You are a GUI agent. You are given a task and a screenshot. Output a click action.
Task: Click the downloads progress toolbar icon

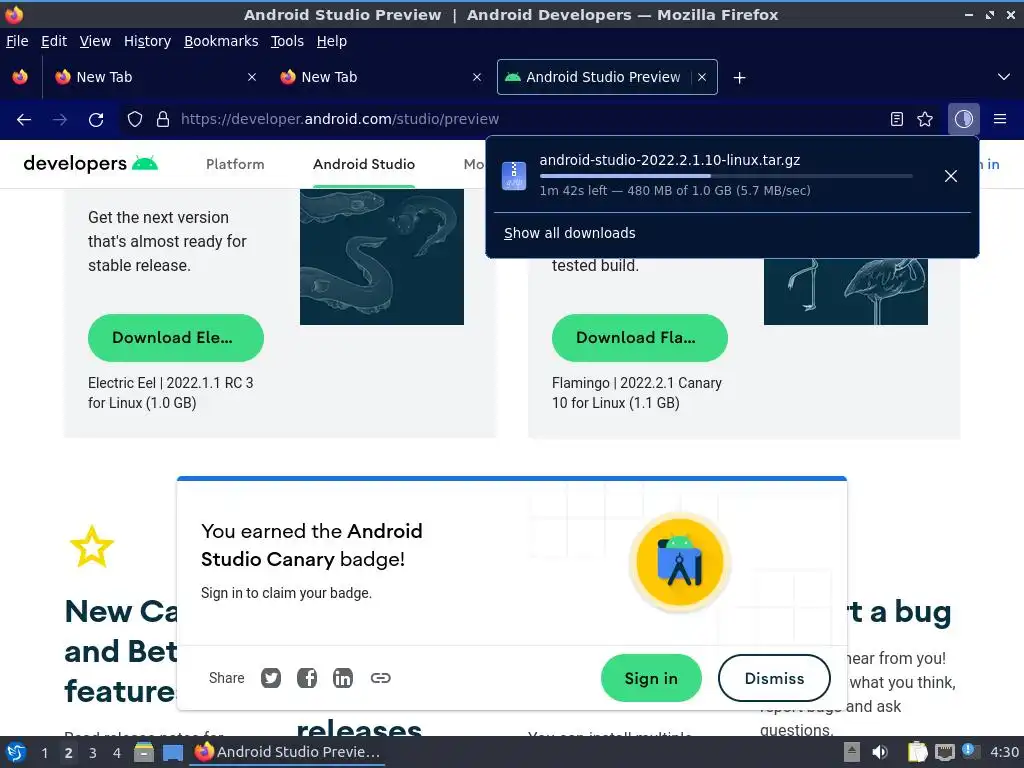click(963, 119)
